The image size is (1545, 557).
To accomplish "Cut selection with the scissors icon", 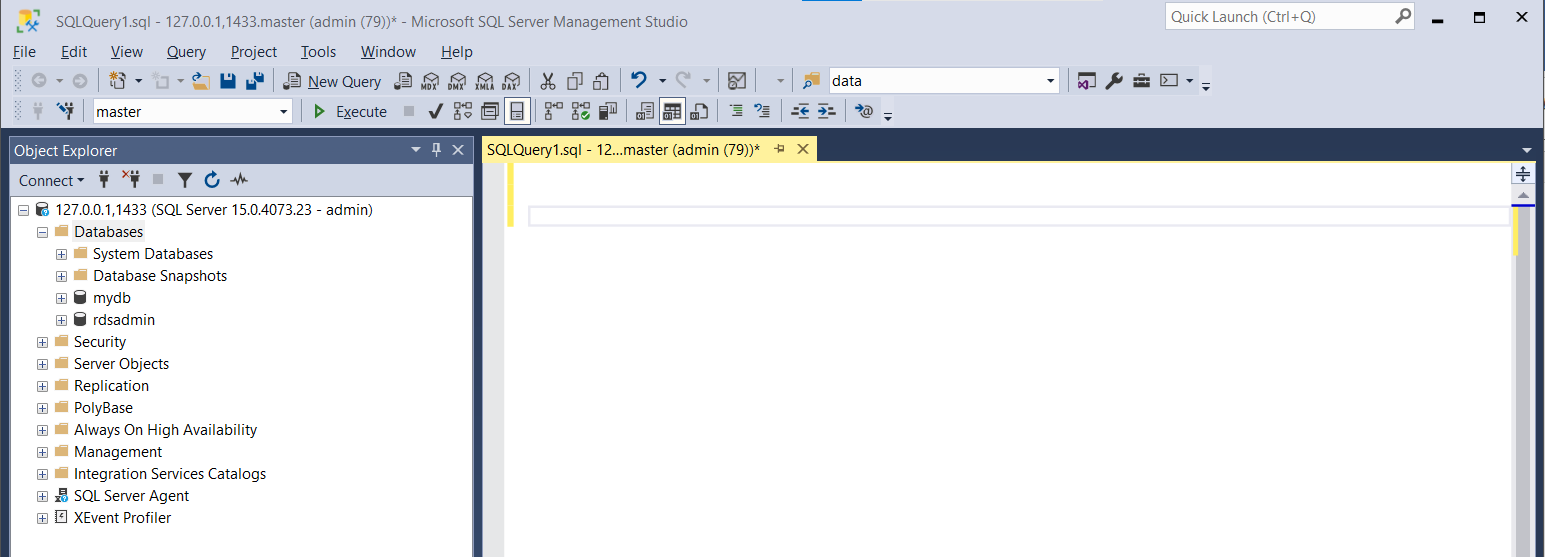I will 548,81.
